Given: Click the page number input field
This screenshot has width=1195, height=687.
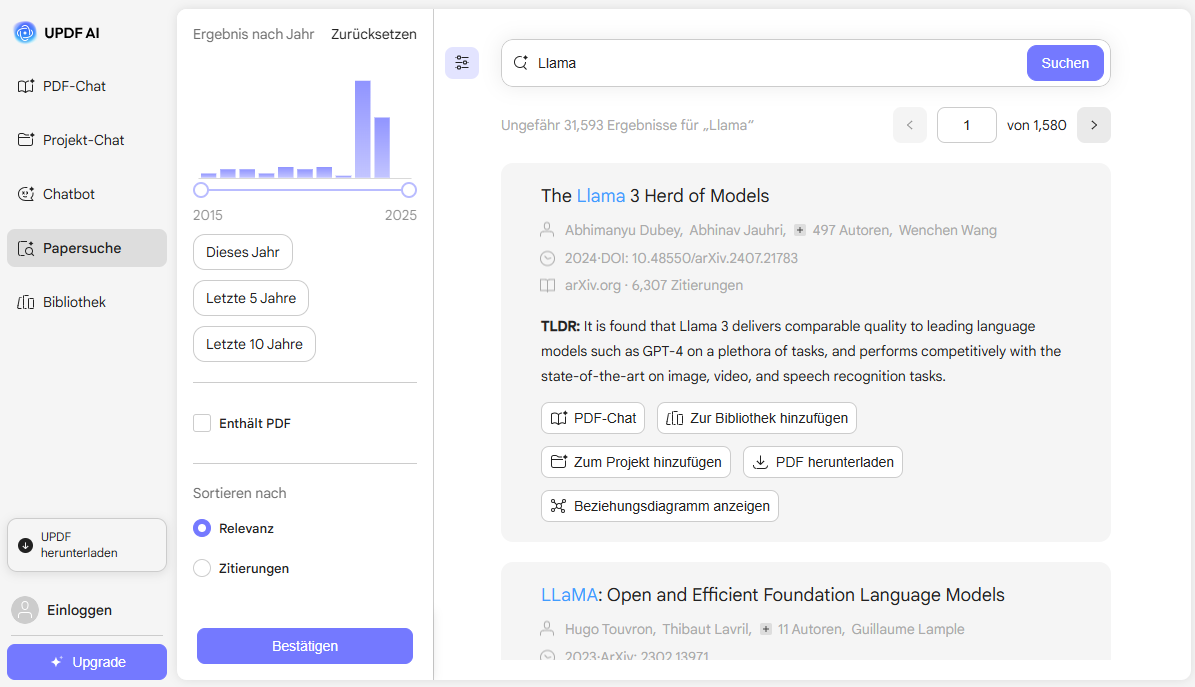Looking at the screenshot, I should [x=966, y=125].
